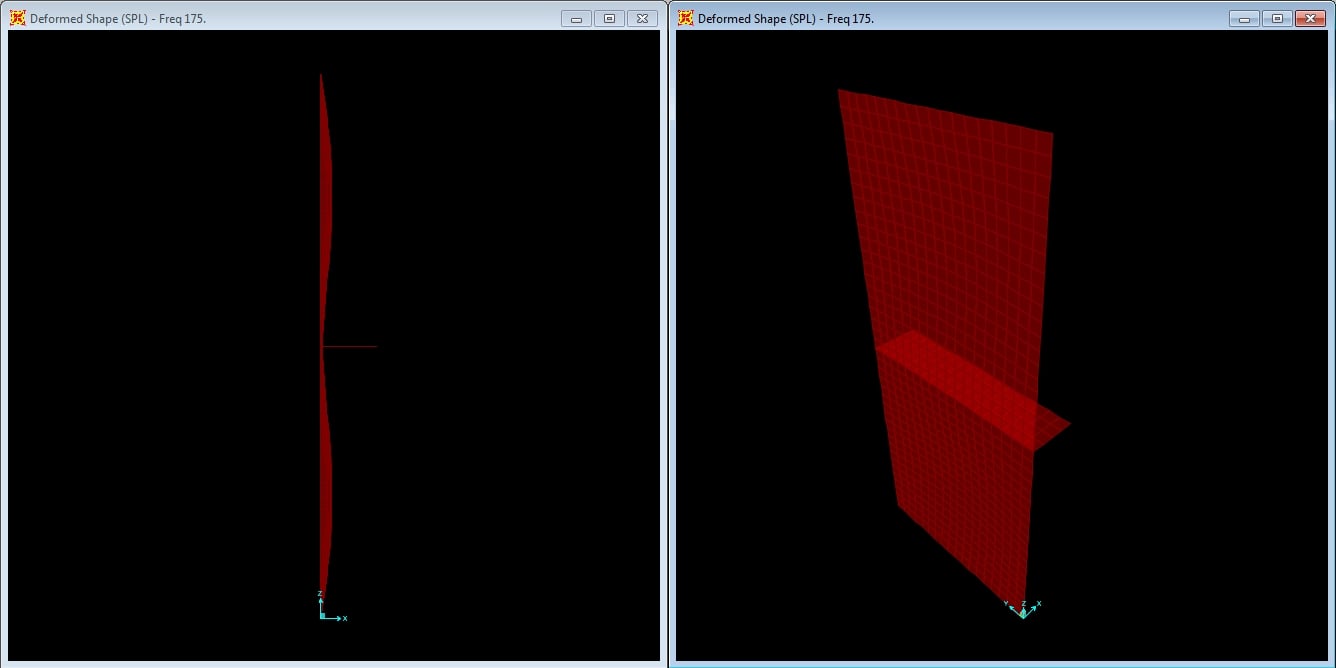Click the XZ axis triad in left view
This screenshot has width=1336, height=668.
pos(328,609)
